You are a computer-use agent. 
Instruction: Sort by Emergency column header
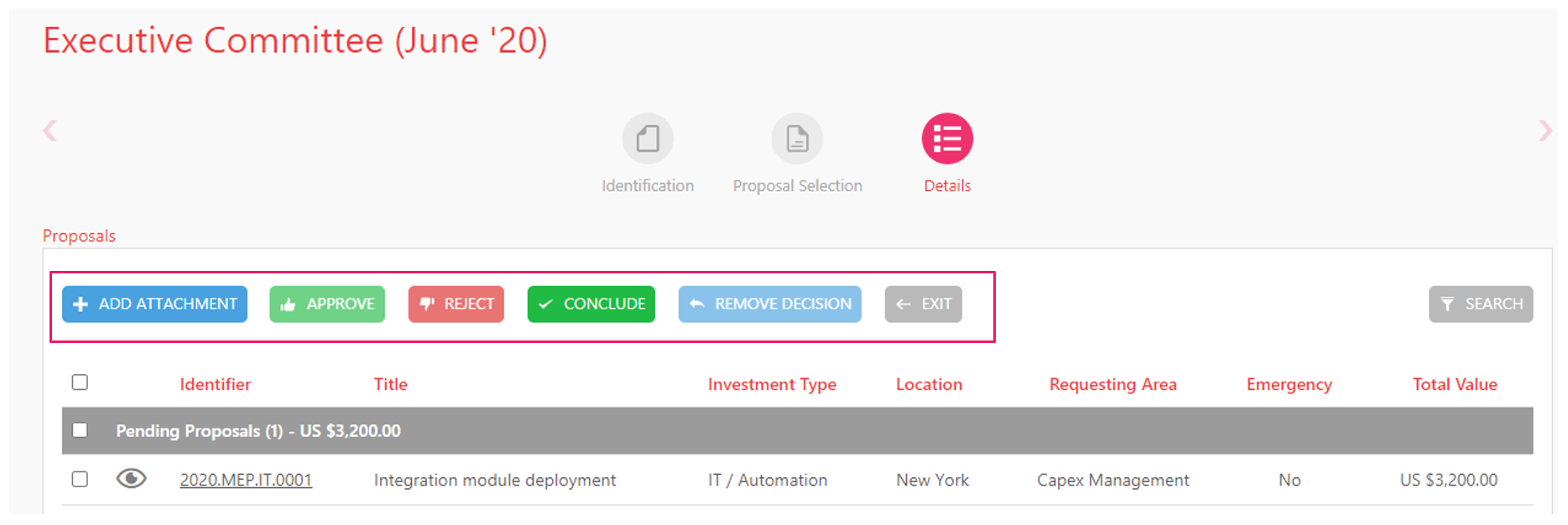coord(1289,384)
